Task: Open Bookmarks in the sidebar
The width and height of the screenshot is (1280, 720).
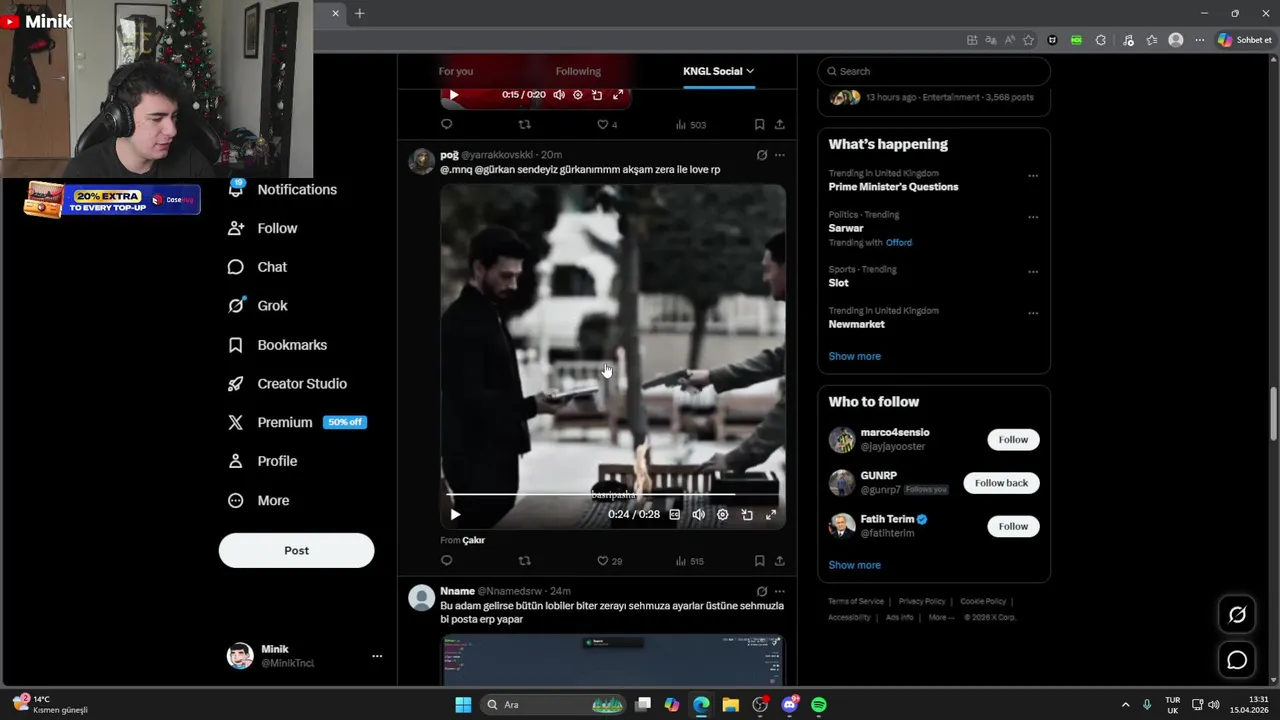Action: 278,345
